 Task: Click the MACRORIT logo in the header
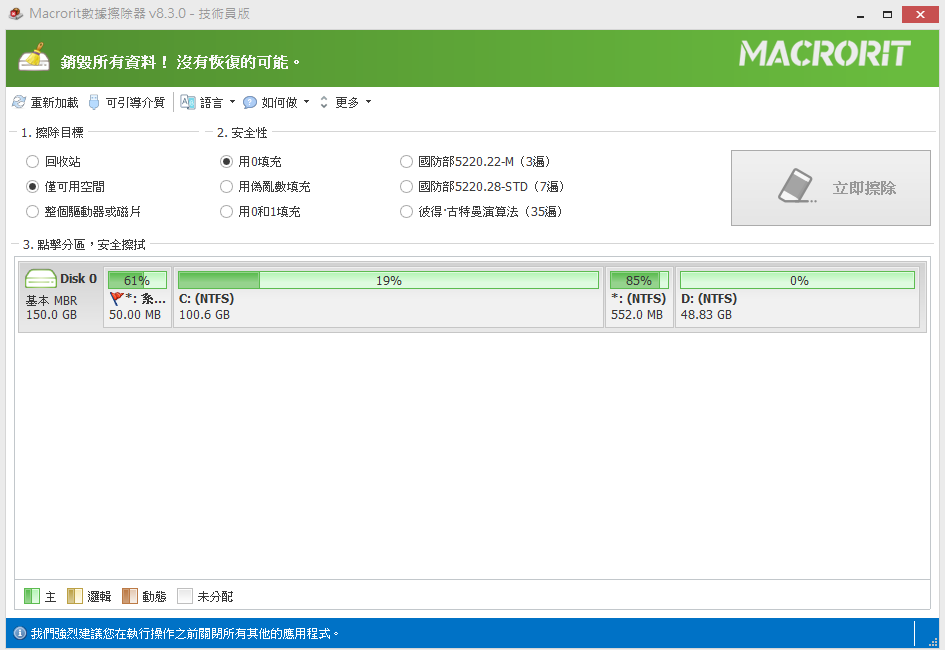[825, 54]
